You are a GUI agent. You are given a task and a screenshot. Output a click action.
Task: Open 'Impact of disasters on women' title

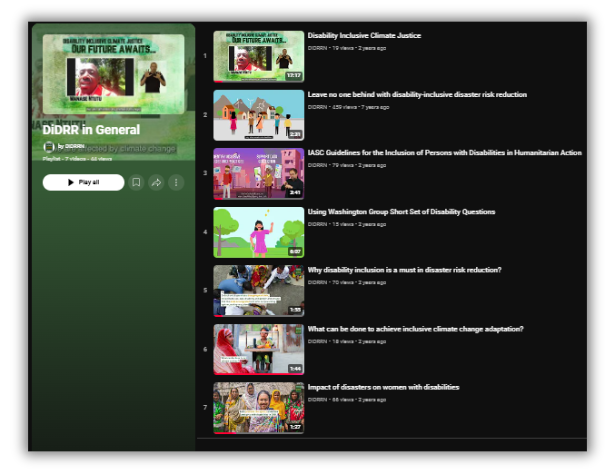[383, 387]
